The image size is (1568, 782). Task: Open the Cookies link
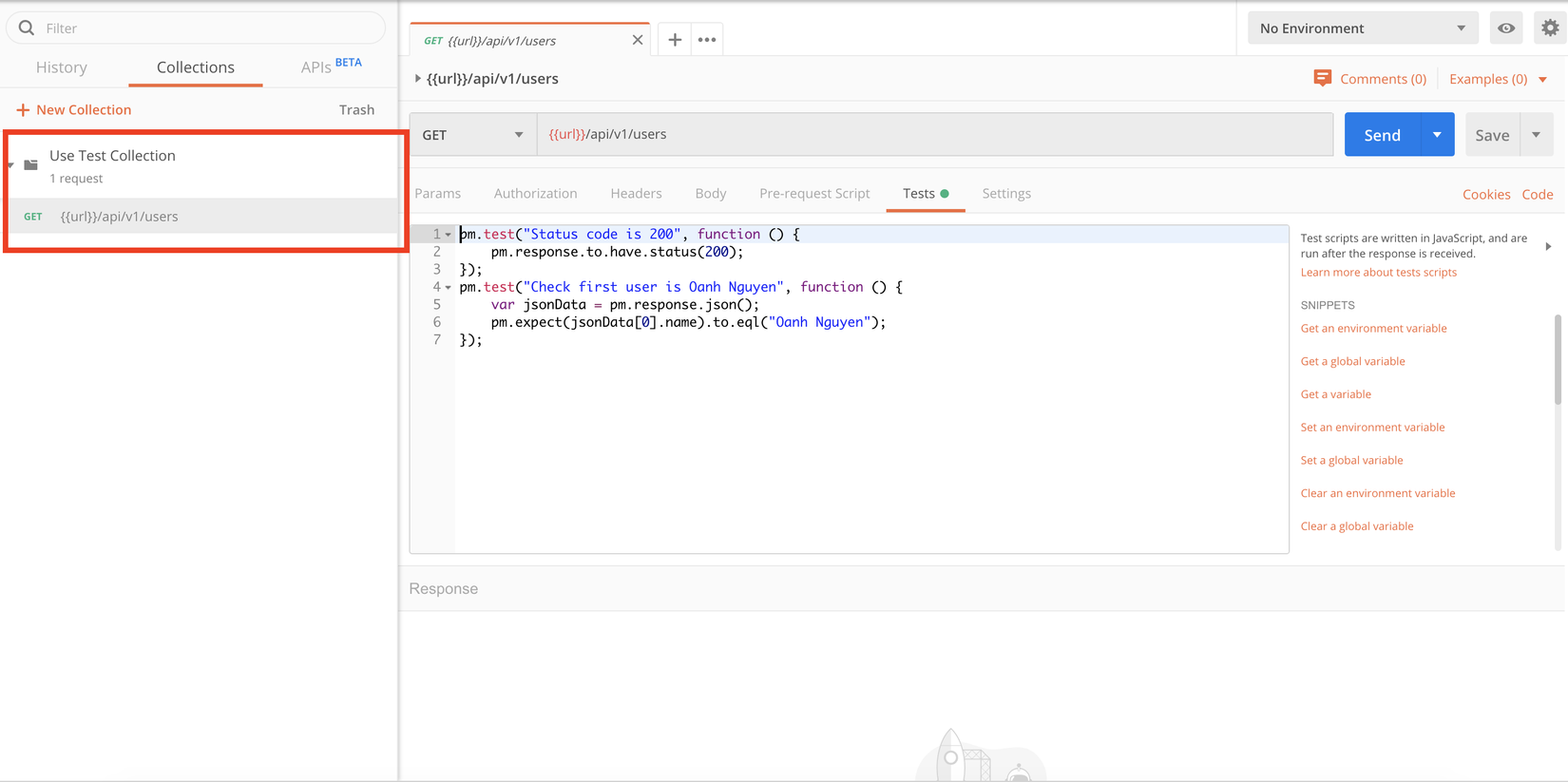coord(1486,194)
